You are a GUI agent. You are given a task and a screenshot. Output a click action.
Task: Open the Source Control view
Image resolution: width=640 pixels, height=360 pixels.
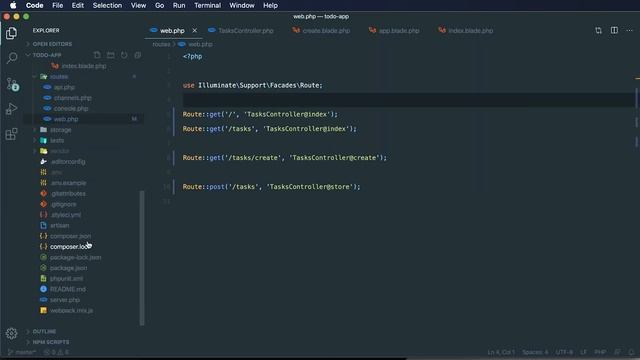[12, 84]
